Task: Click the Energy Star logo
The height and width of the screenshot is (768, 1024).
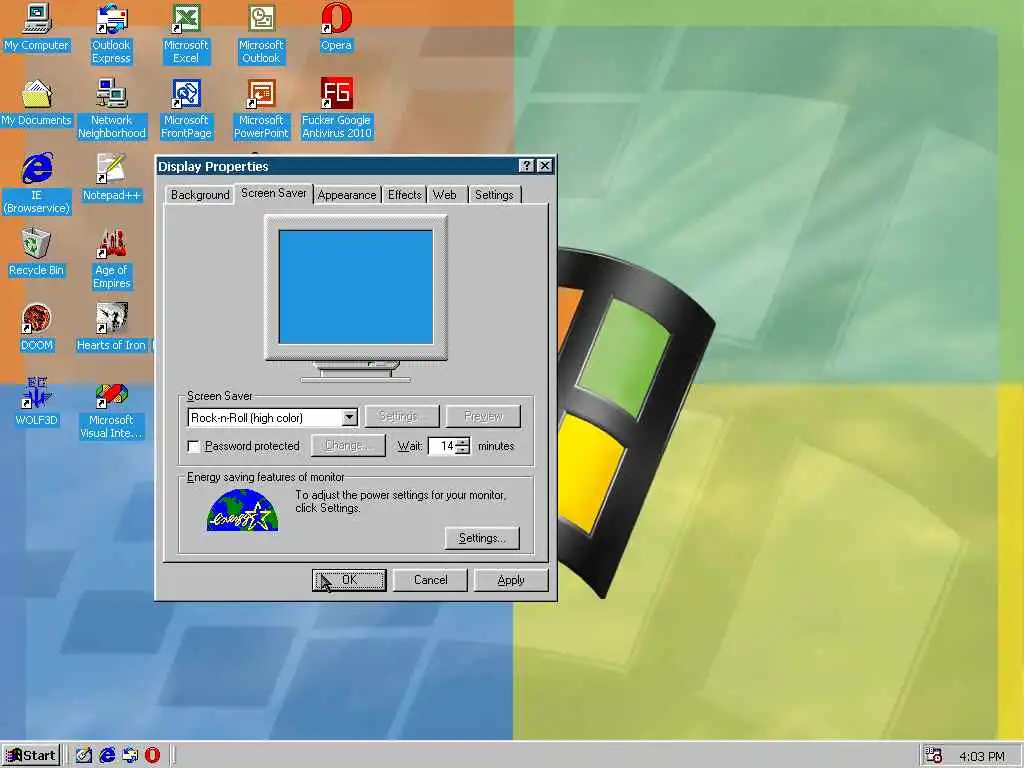Action: [242, 511]
